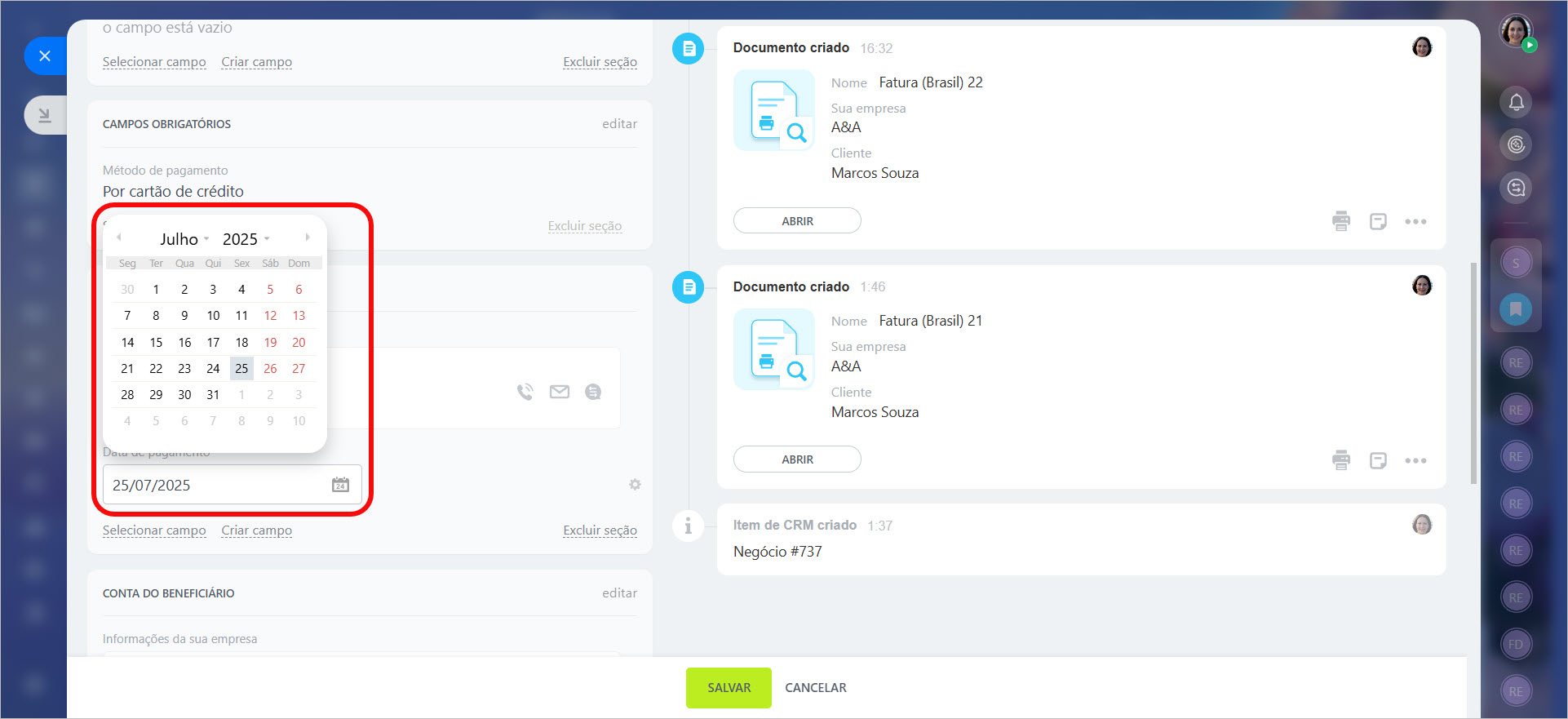
Task: Click the 25/07/2025 date input field
Action: pos(233,485)
